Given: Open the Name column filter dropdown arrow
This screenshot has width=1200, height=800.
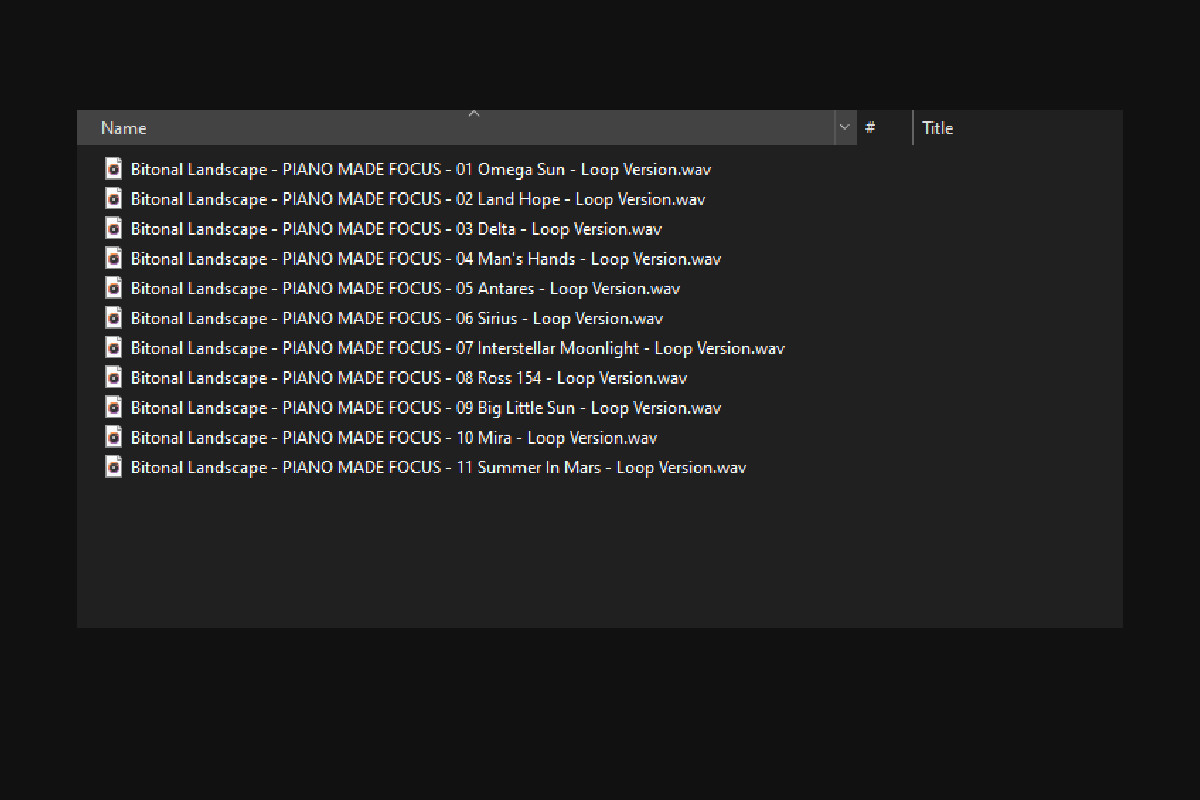Looking at the screenshot, I should click(x=845, y=128).
